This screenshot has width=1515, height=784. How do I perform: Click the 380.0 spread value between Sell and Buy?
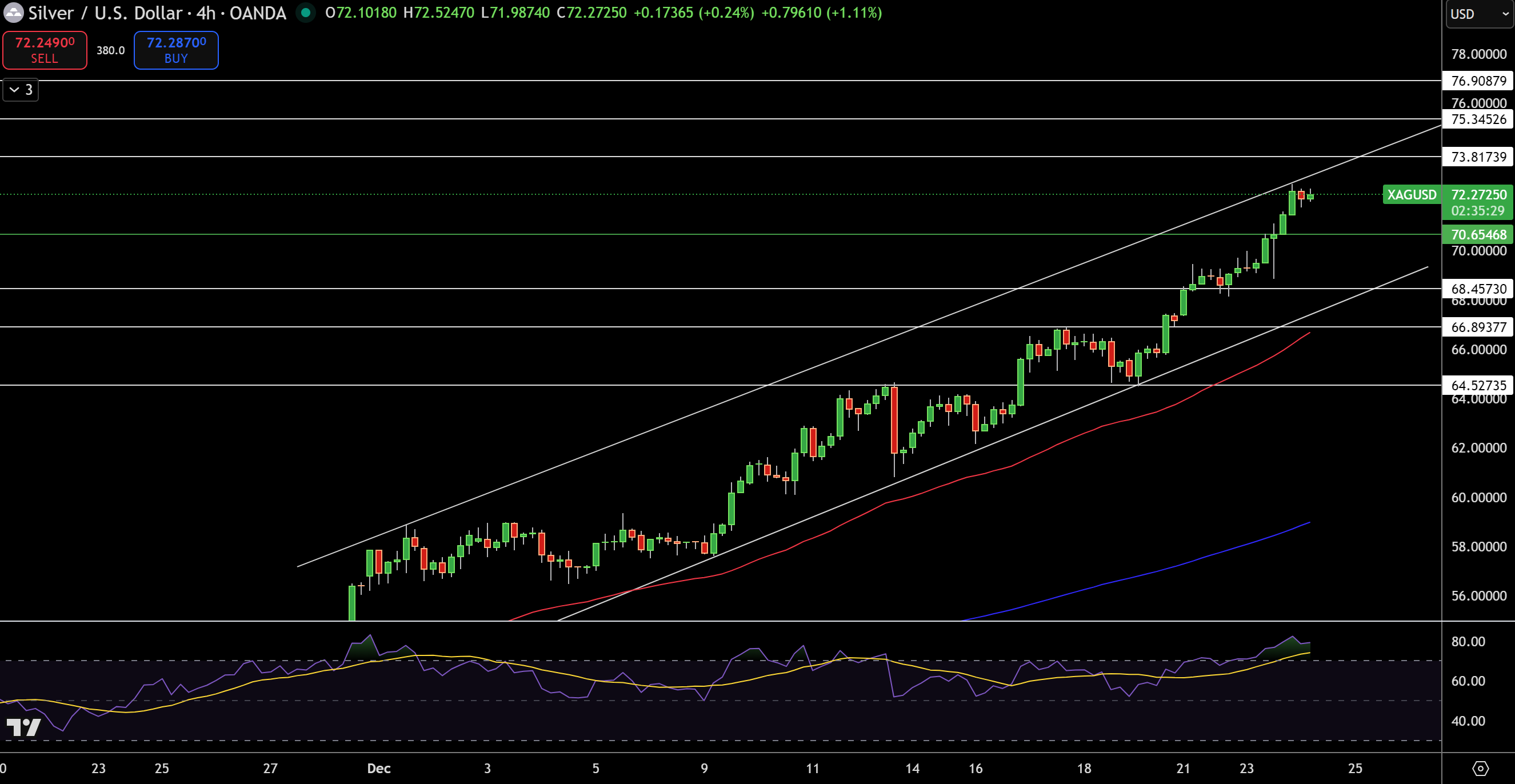pyautogui.click(x=110, y=51)
